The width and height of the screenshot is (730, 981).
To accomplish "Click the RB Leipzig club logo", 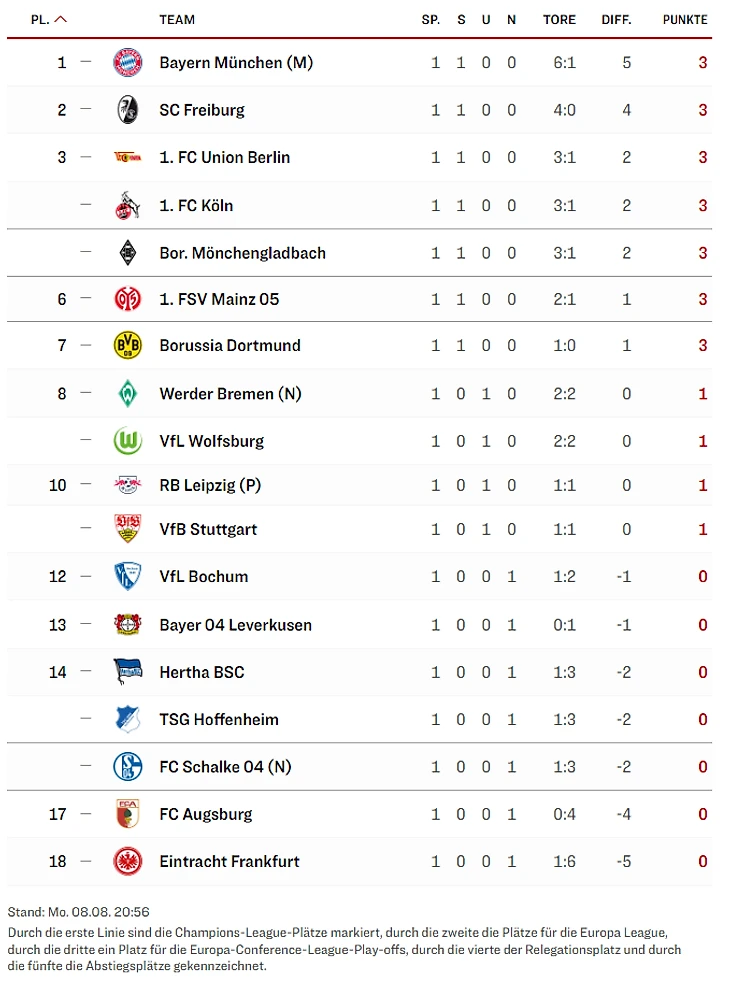I will click(x=127, y=485).
